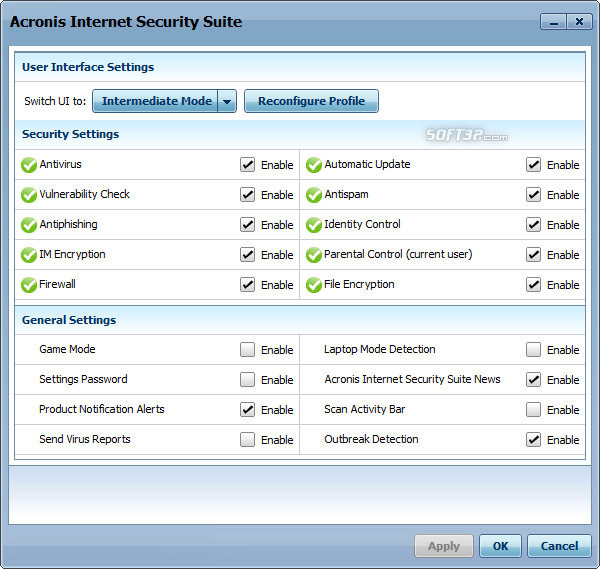Click the Identity Control status icon
Screen dimensions: 600x569
point(314,225)
